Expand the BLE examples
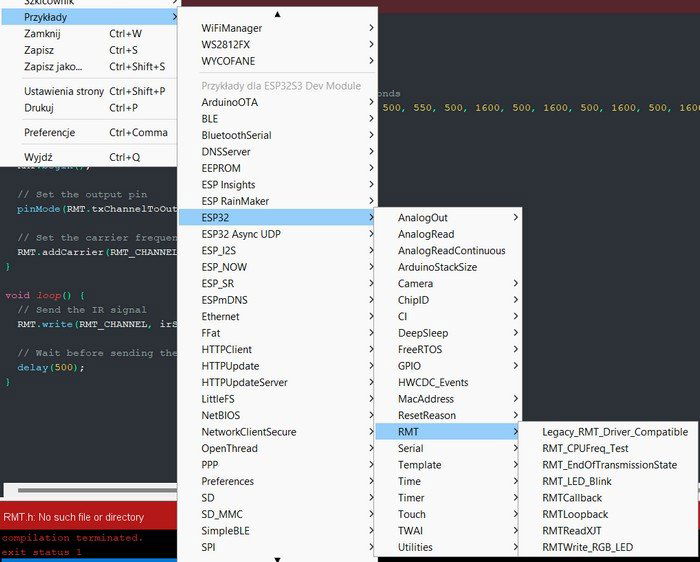This screenshot has height=562, width=700. (x=277, y=119)
